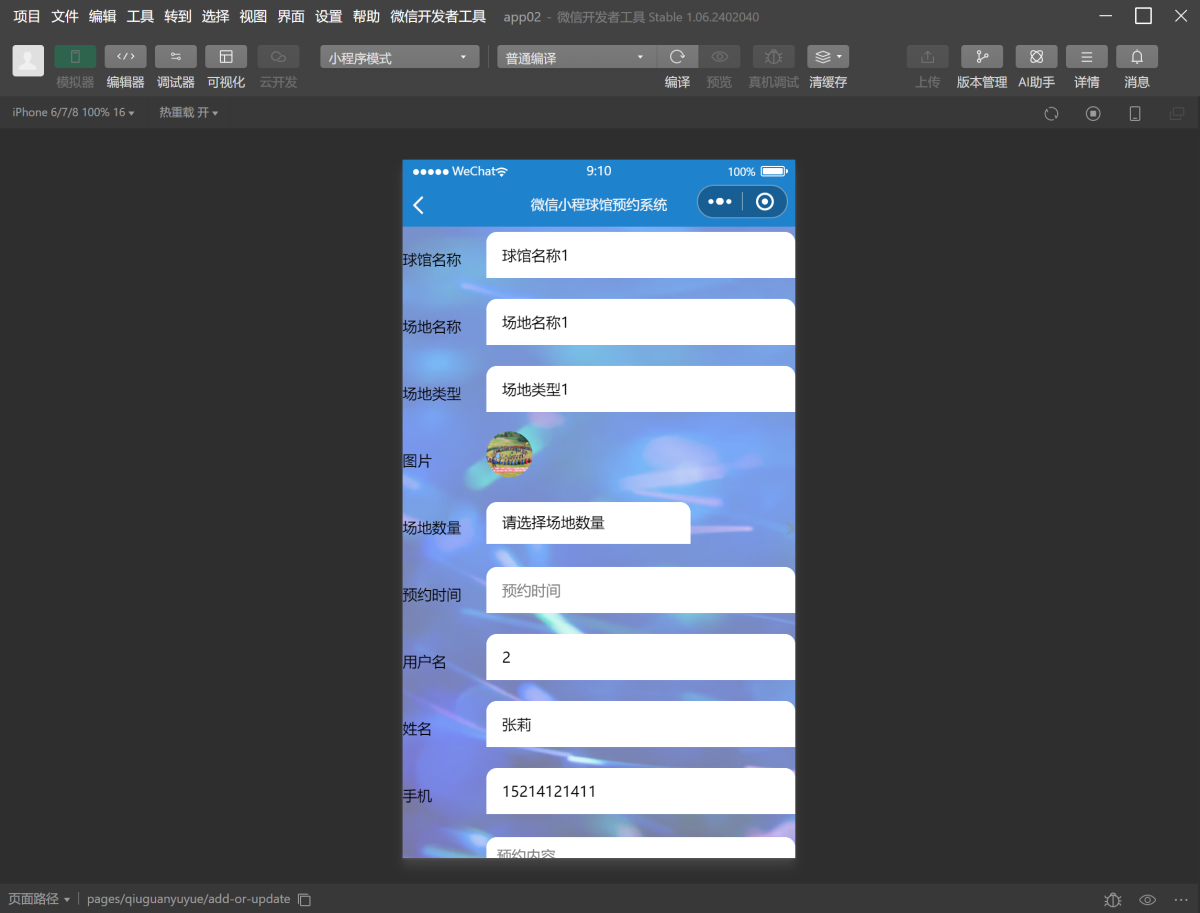
Task: Click the 清缓存 clear cache icon
Action: coord(827,57)
